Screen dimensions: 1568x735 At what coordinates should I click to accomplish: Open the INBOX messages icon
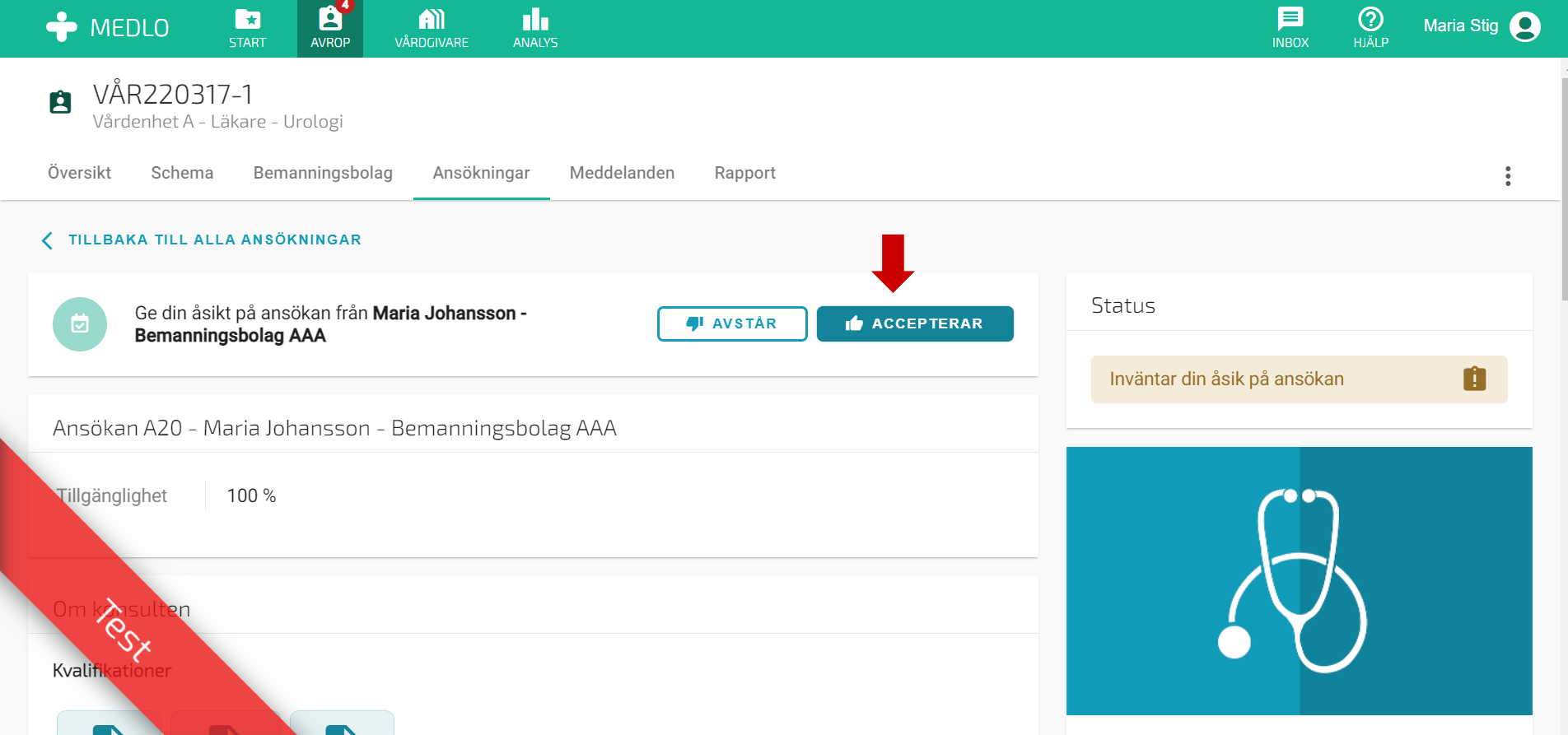[1290, 29]
